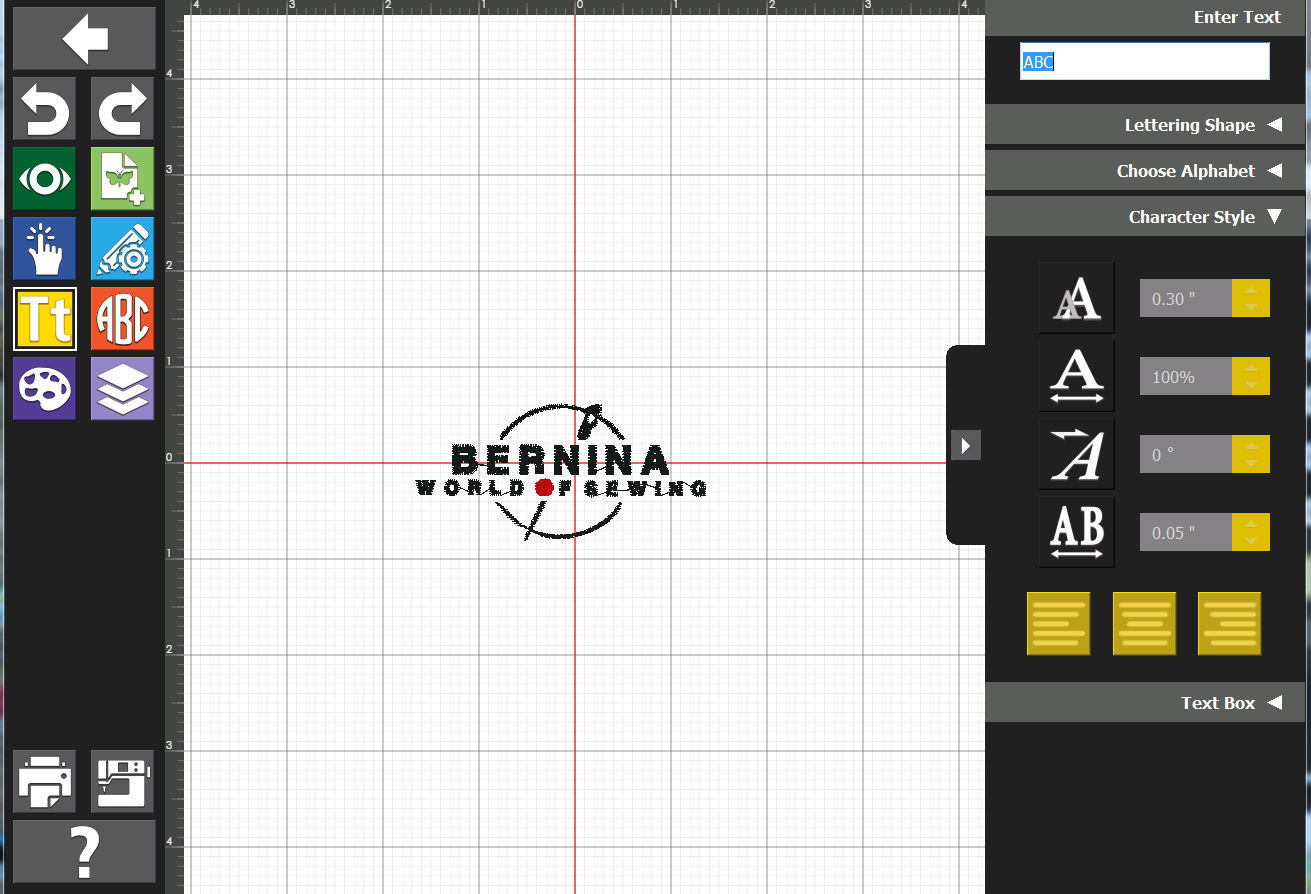The height and width of the screenshot is (894, 1311).
Task: Click the 0 ° slant value field
Action: [1186, 454]
